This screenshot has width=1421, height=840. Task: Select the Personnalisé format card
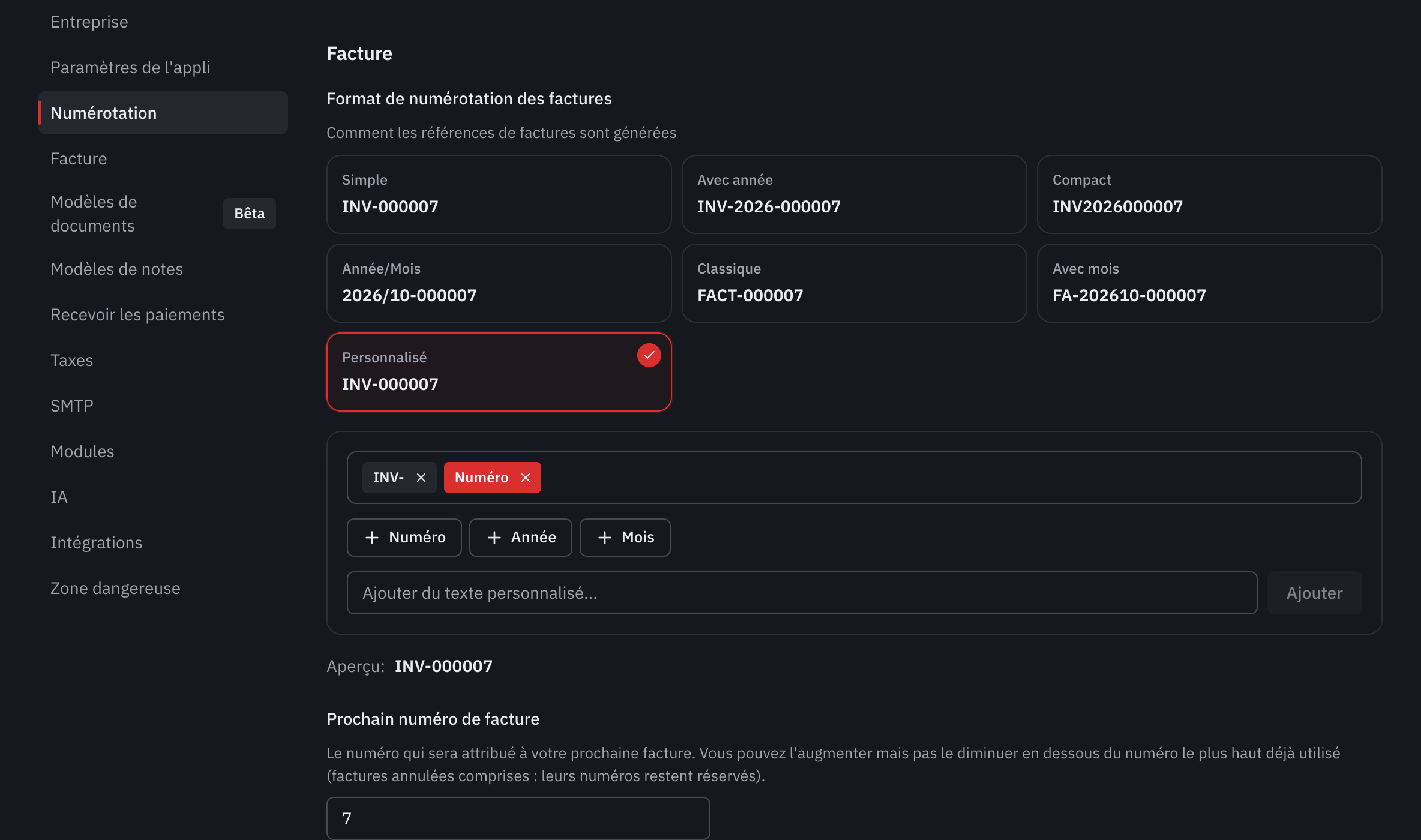499,372
